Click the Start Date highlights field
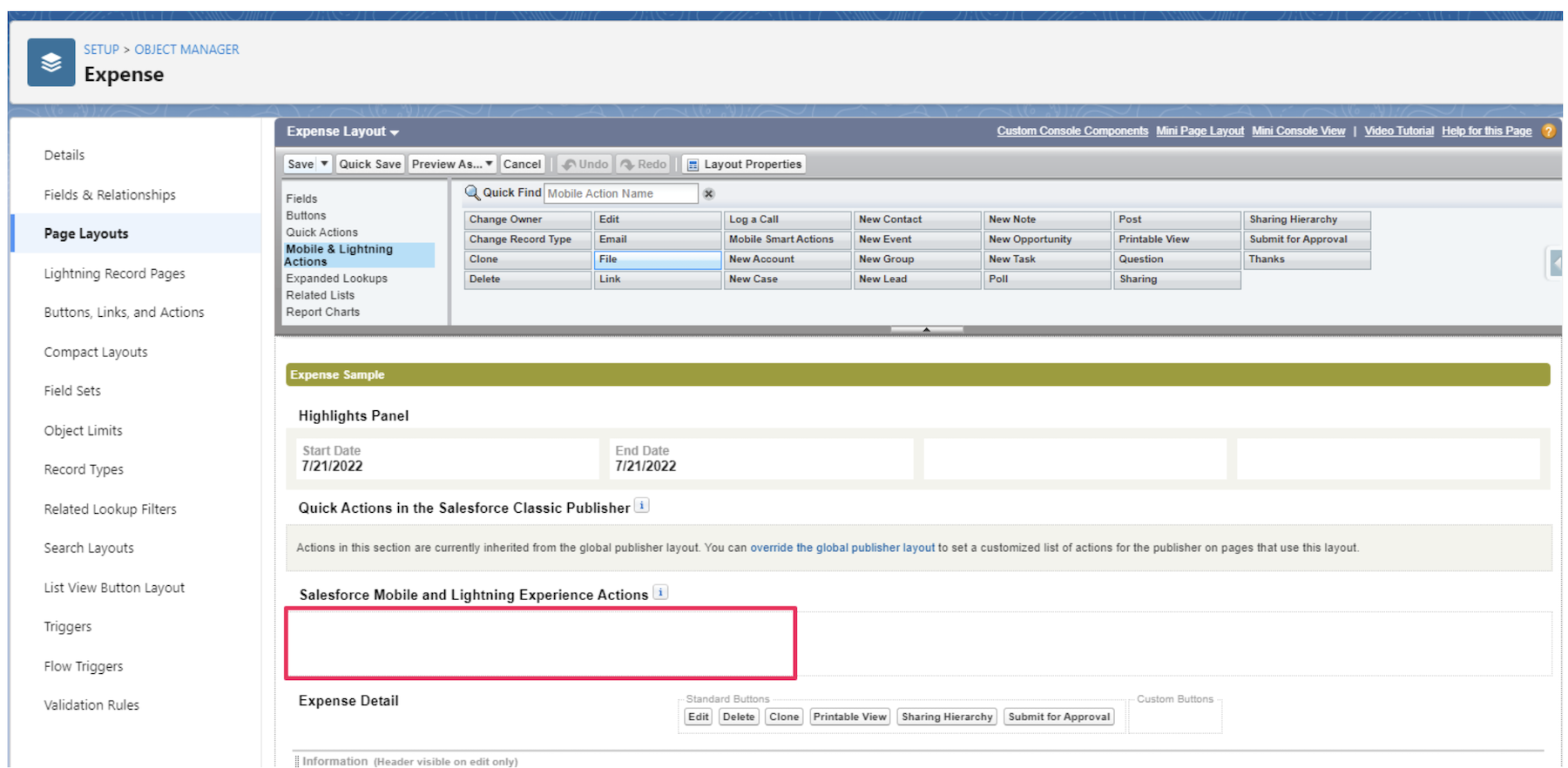1568x768 pixels. (448, 459)
